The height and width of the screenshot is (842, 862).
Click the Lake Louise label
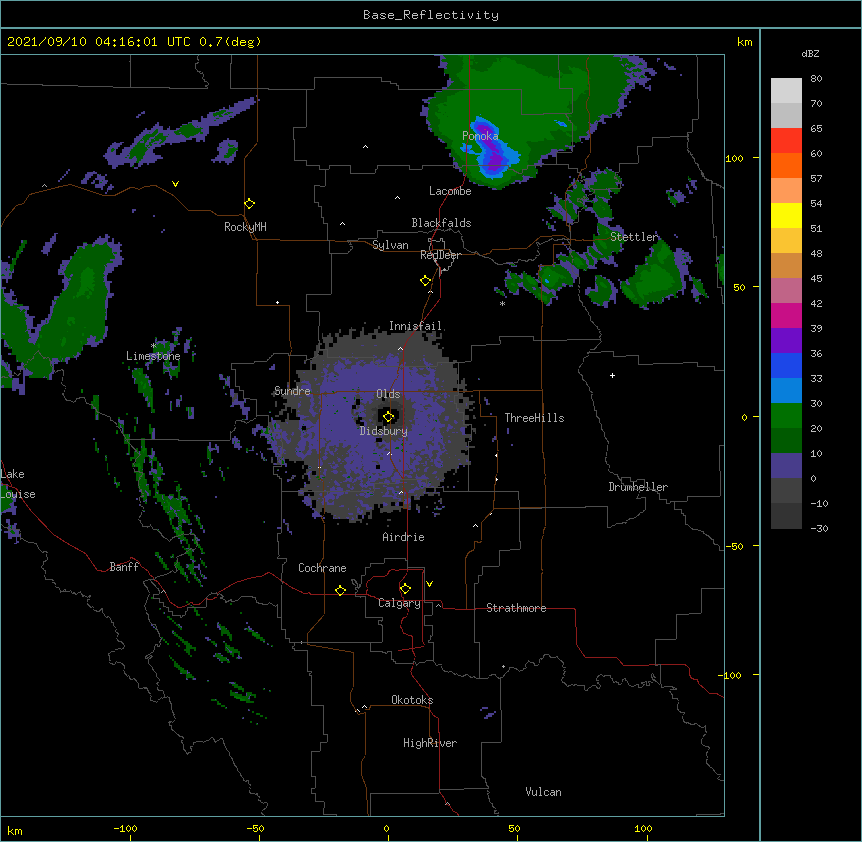(x=18, y=484)
